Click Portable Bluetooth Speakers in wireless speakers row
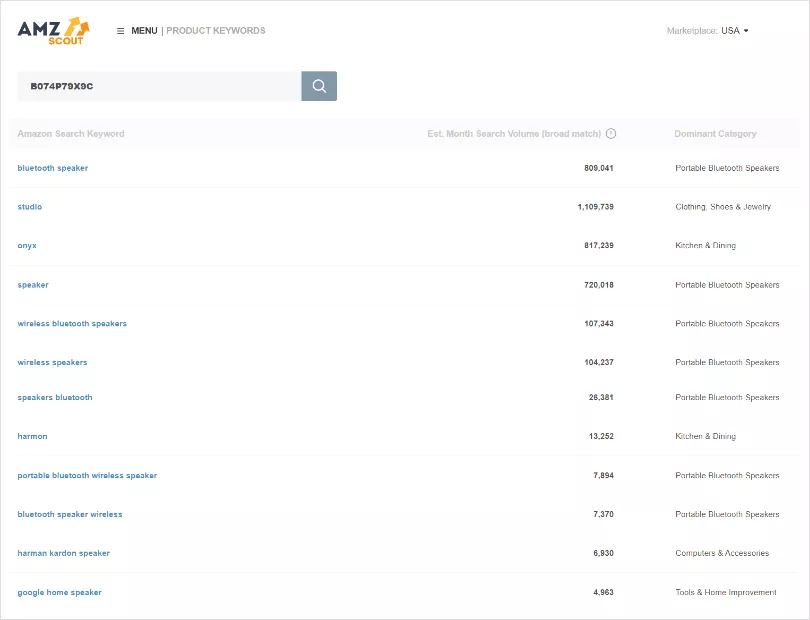The image size is (810, 620). click(727, 362)
